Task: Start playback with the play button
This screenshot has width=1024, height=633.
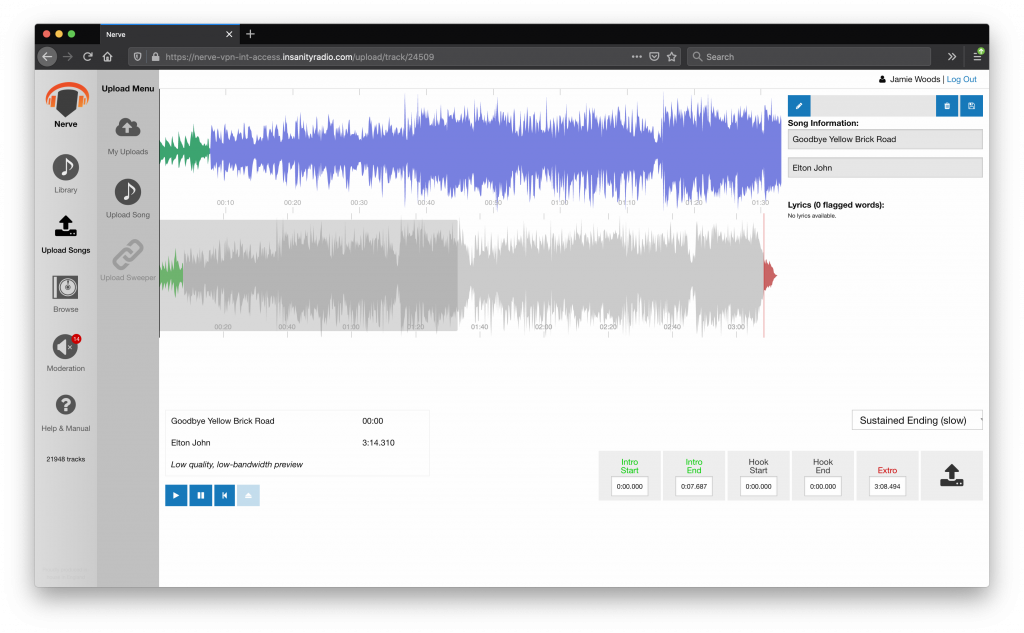Action: coord(176,495)
